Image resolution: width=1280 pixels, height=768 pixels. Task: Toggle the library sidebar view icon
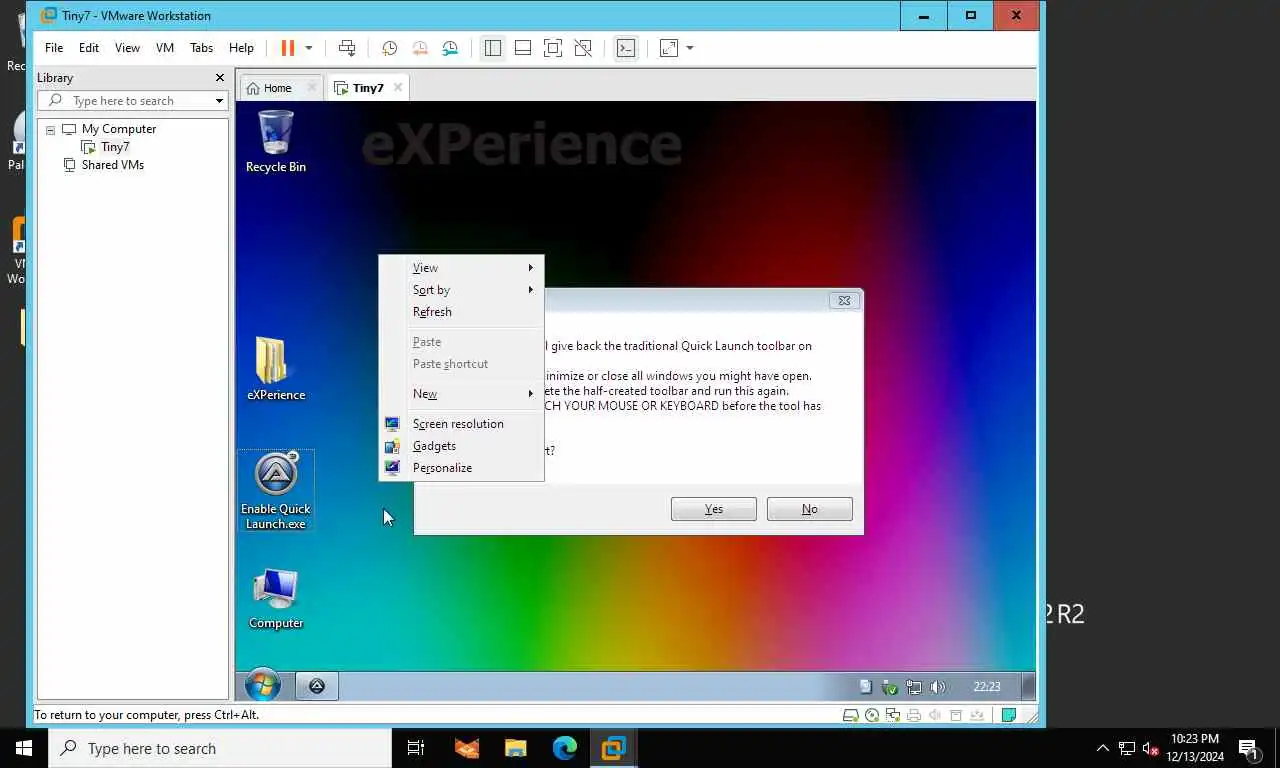point(492,48)
